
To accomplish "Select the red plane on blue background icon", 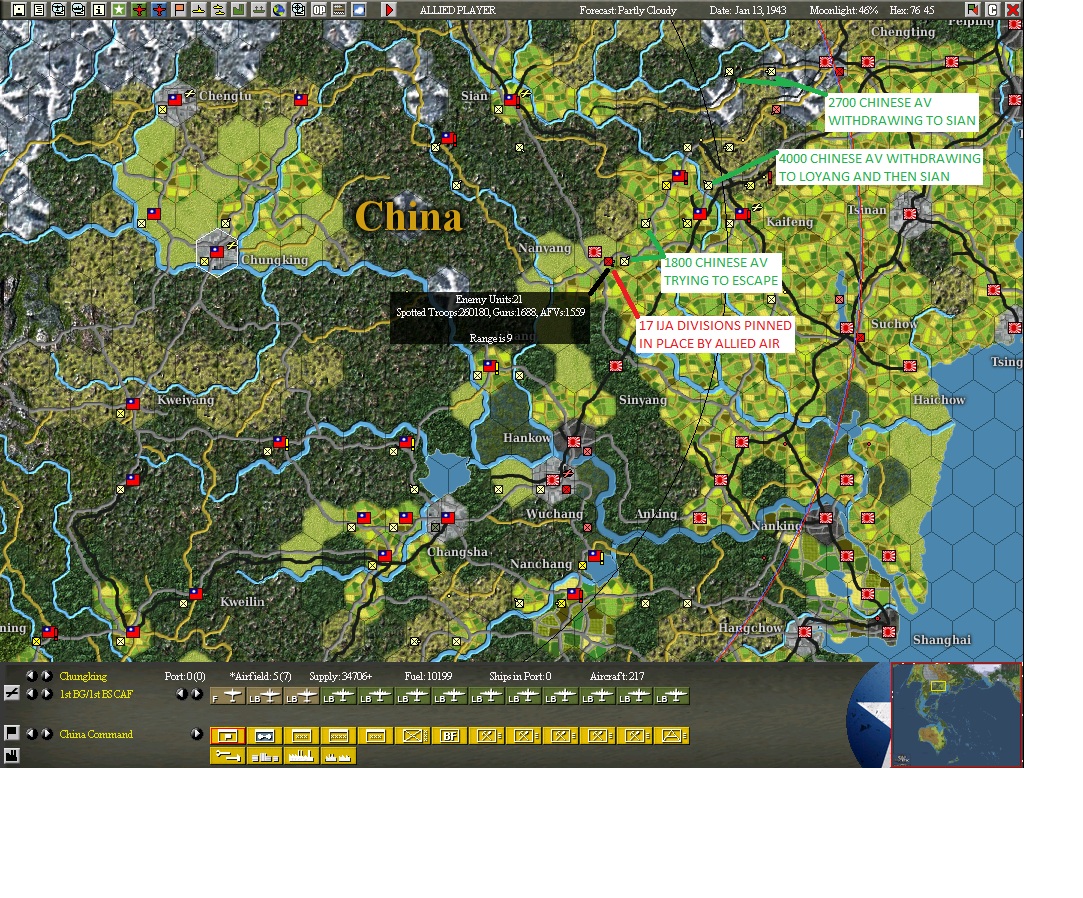I will pos(159,10).
